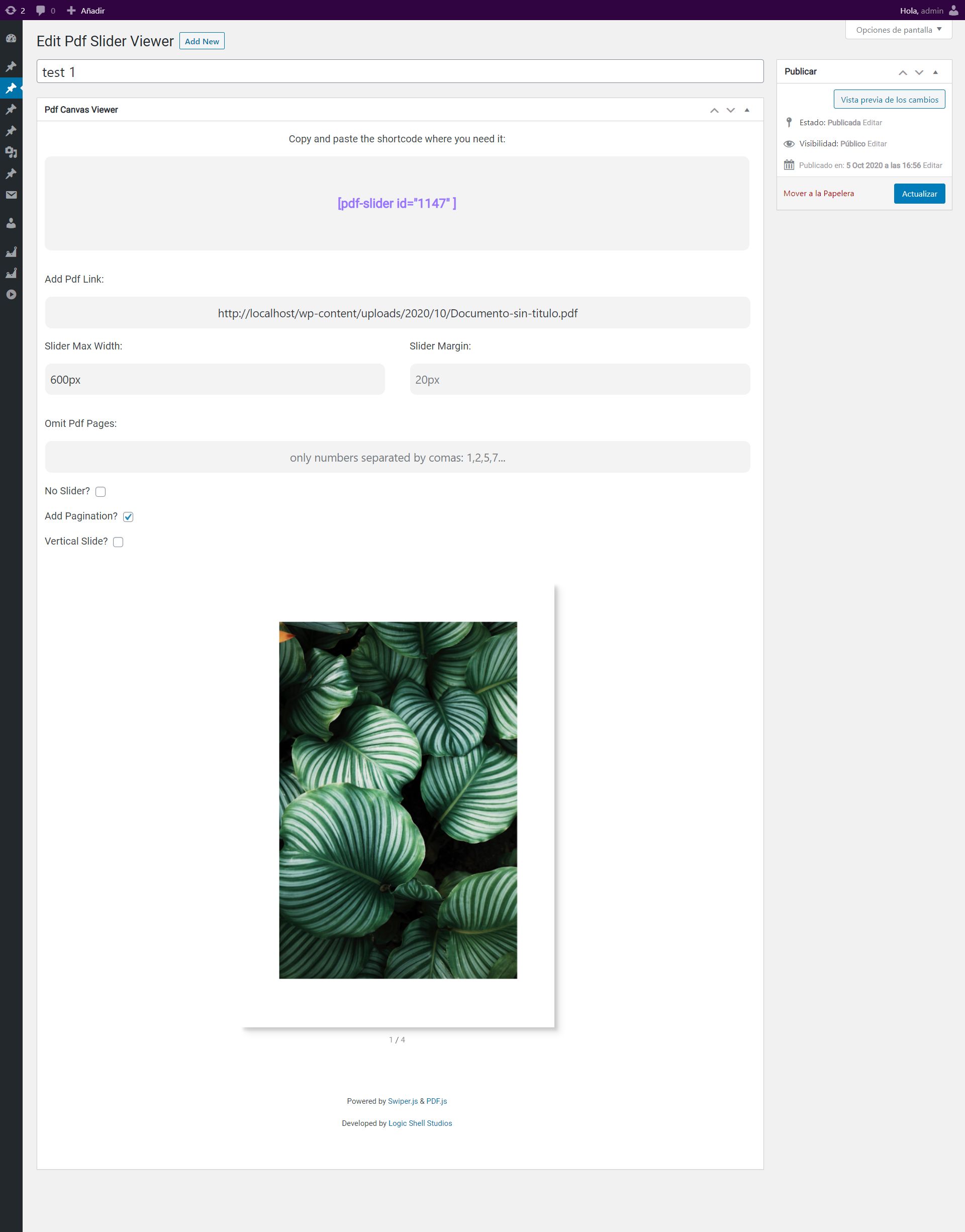Screen dimensions: 965x1232
Task: Open the Users icon in sidebar
Action: [11, 223]
